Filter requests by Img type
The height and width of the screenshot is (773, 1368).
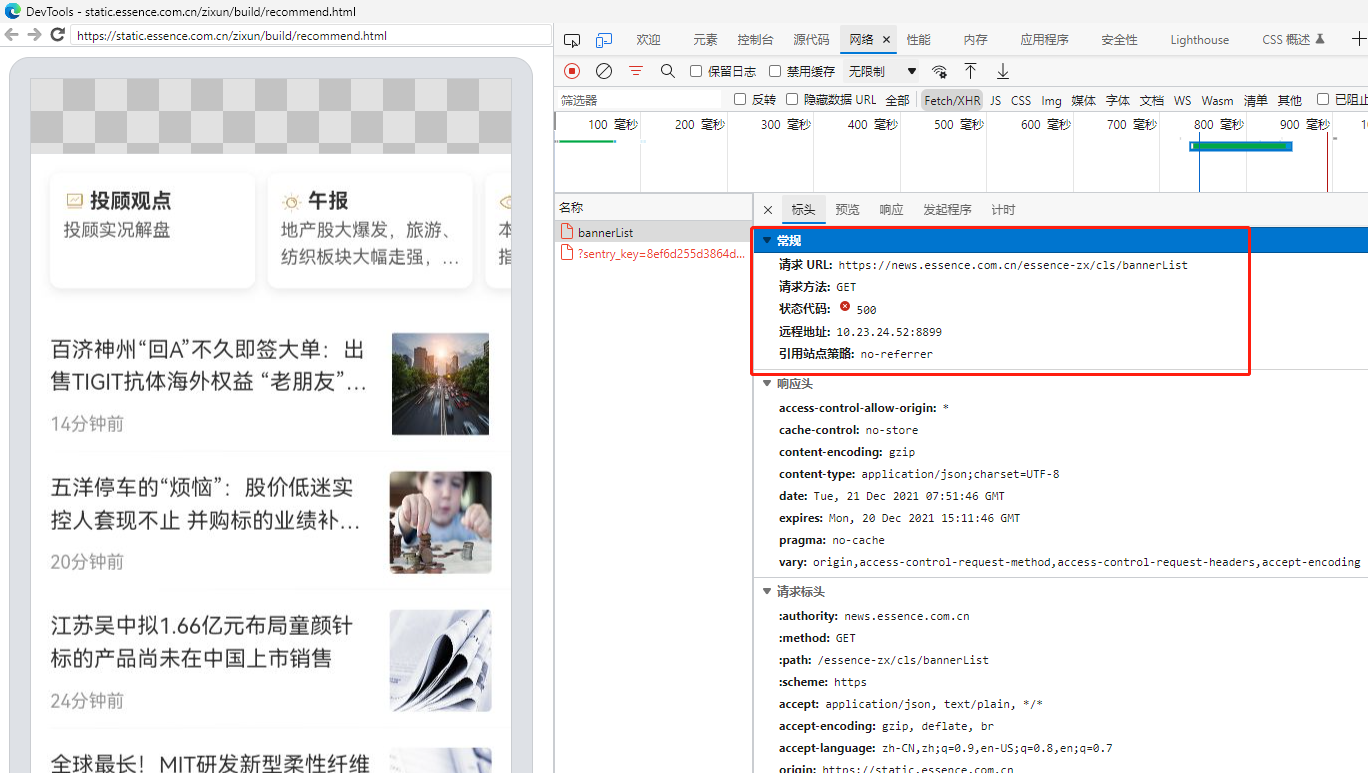click(x=1051, y=100)
